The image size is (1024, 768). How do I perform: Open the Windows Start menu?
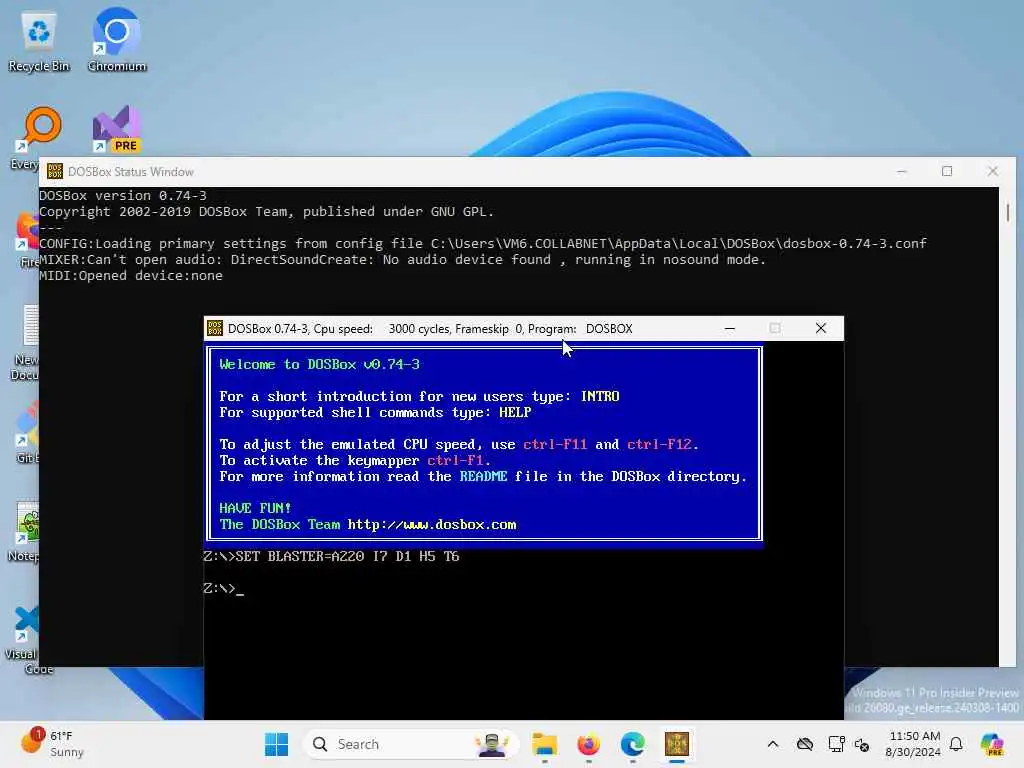[276, 744]
